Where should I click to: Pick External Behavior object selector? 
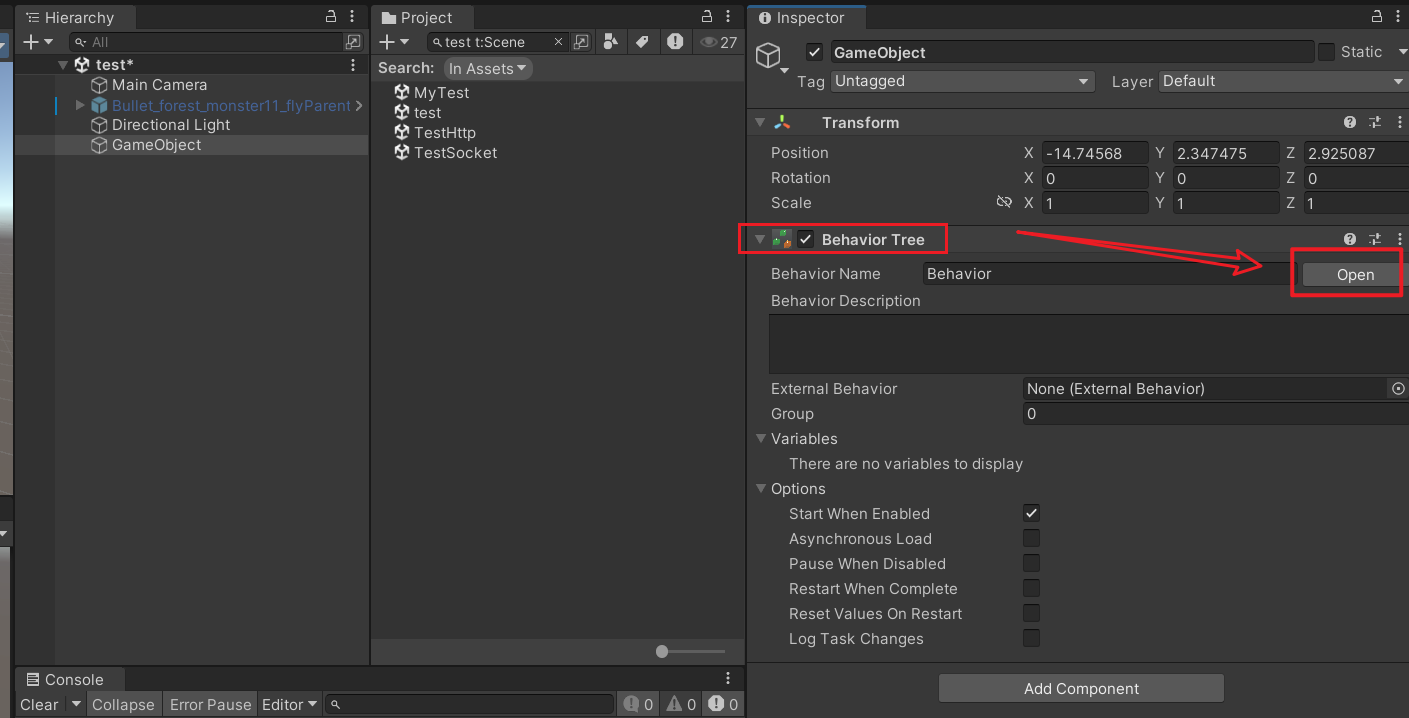click(x=1398, y=389)
